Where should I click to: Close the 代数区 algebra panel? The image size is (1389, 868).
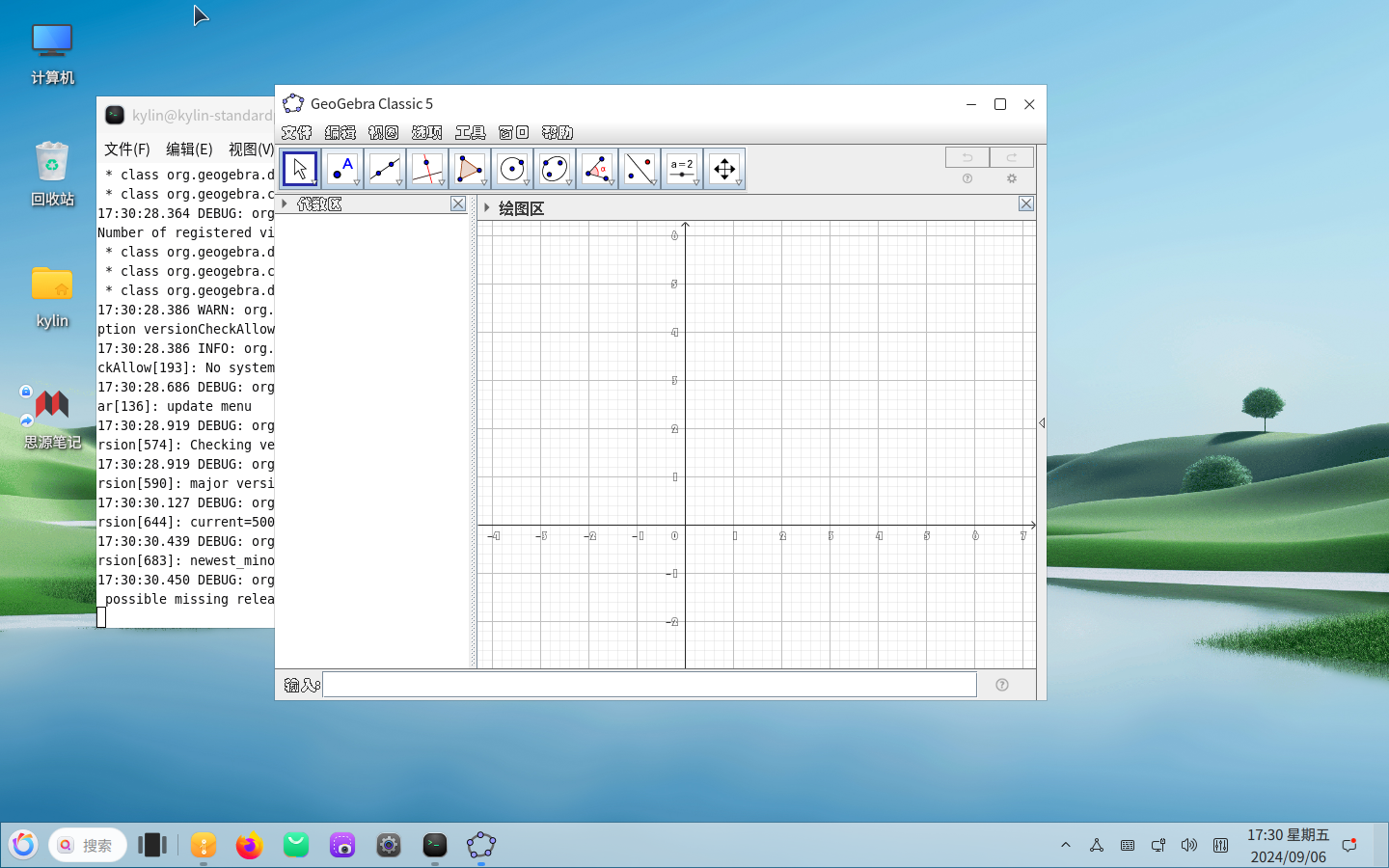(x=458, y=203)
